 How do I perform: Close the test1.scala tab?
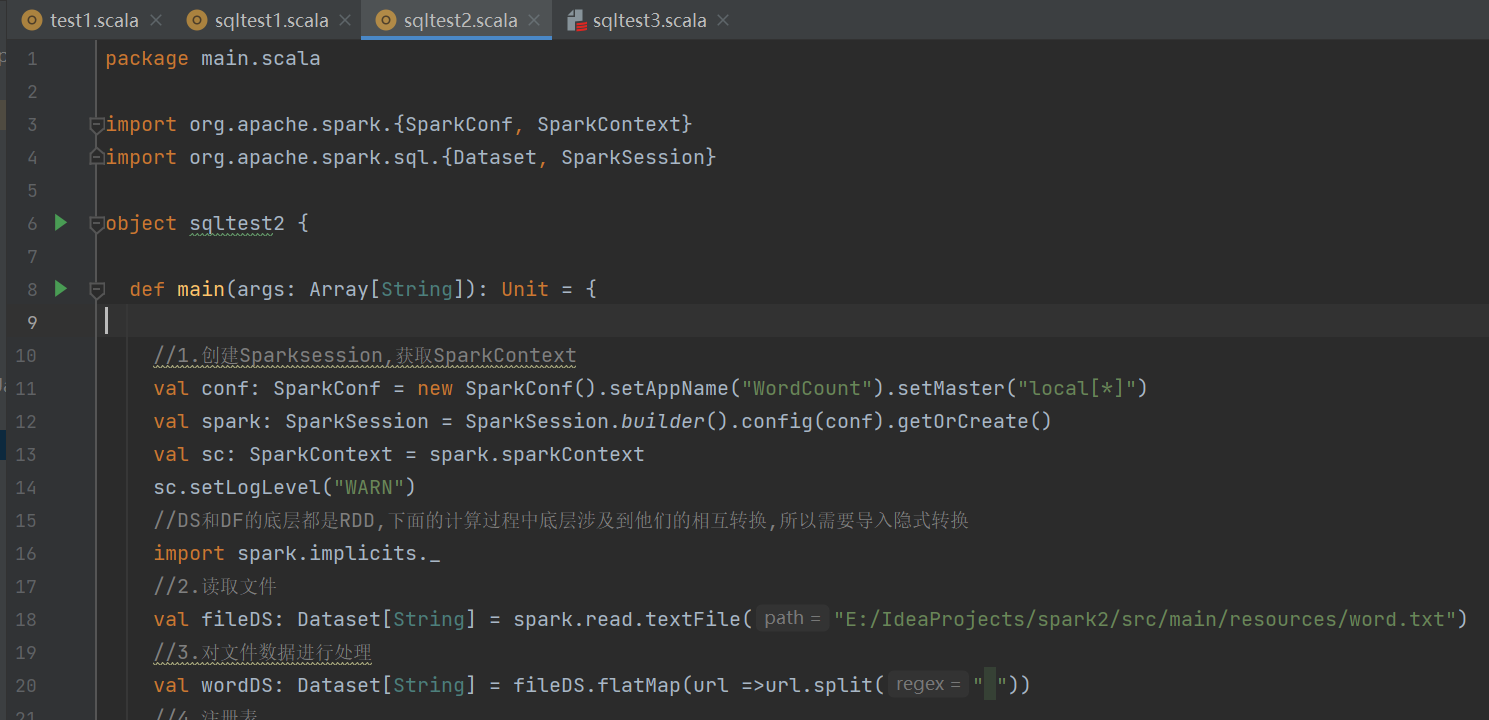(155, 20)
